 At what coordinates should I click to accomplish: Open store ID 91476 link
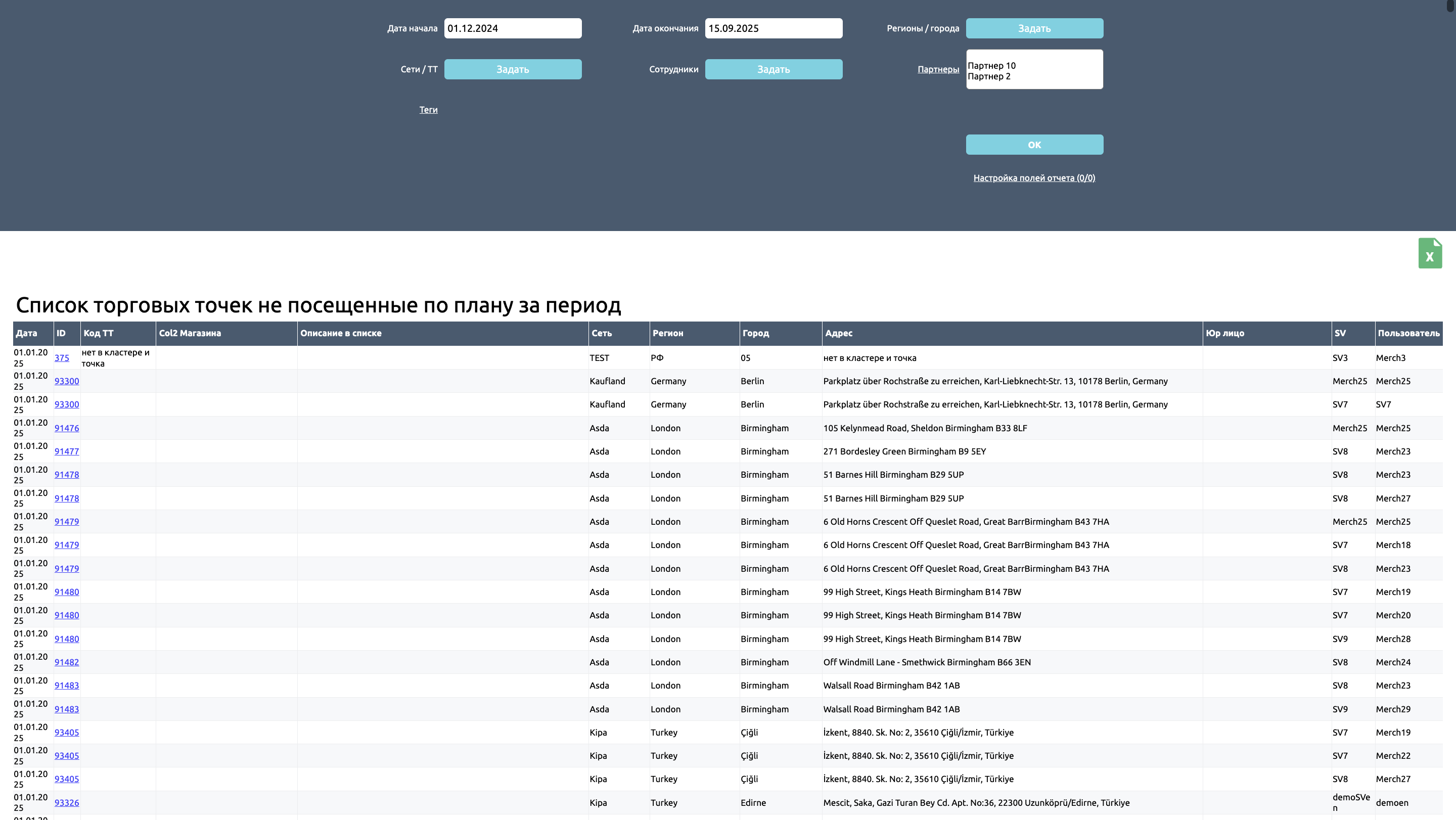point(67,428)
